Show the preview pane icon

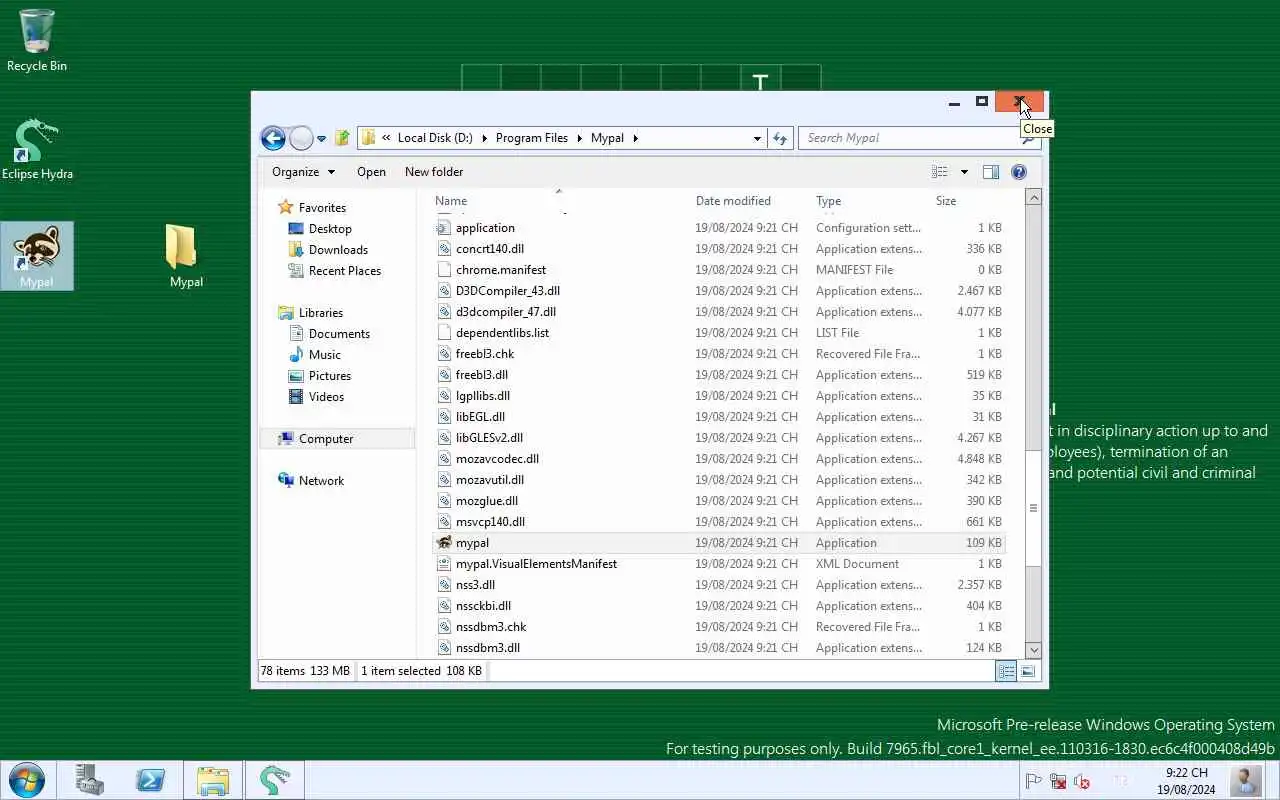pyautogui.click(x=990, y=172)
